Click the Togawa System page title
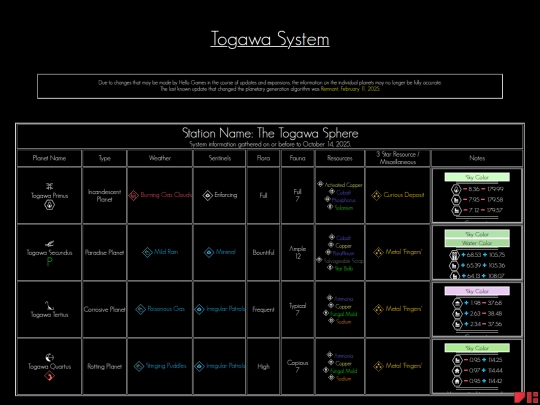 pos(270,39)
